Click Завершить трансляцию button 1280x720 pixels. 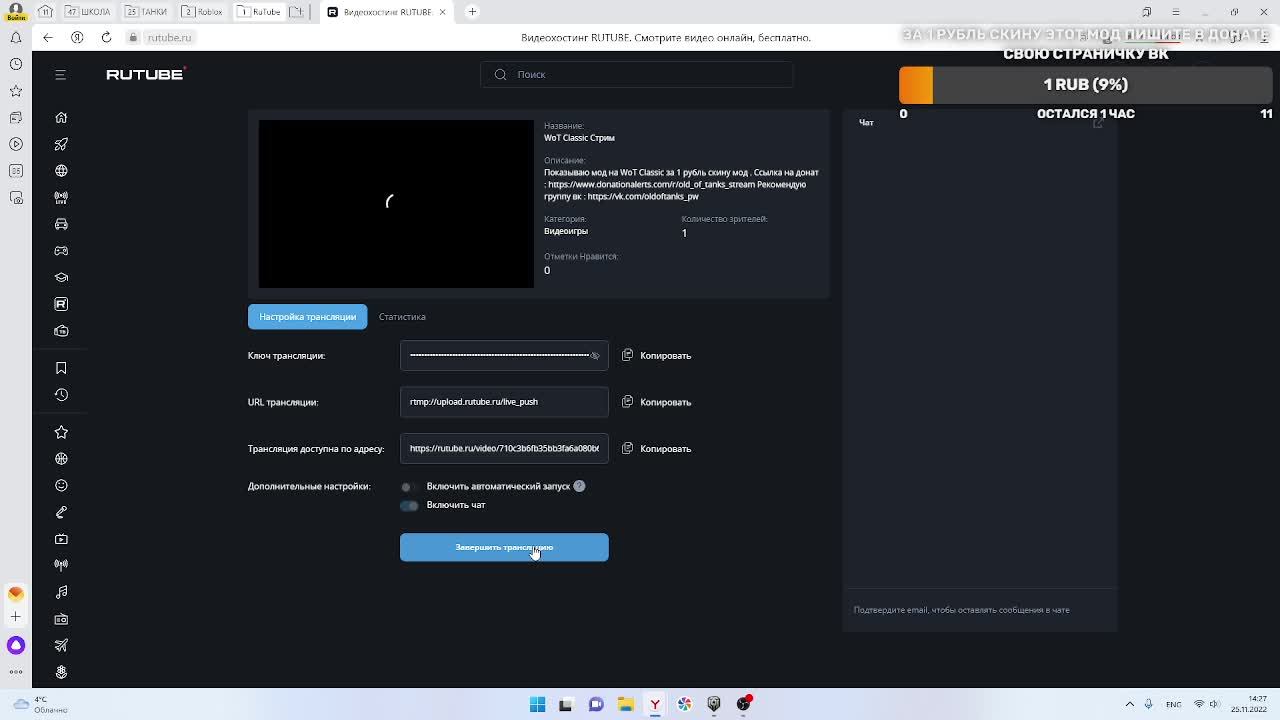[x=504, y=547]
